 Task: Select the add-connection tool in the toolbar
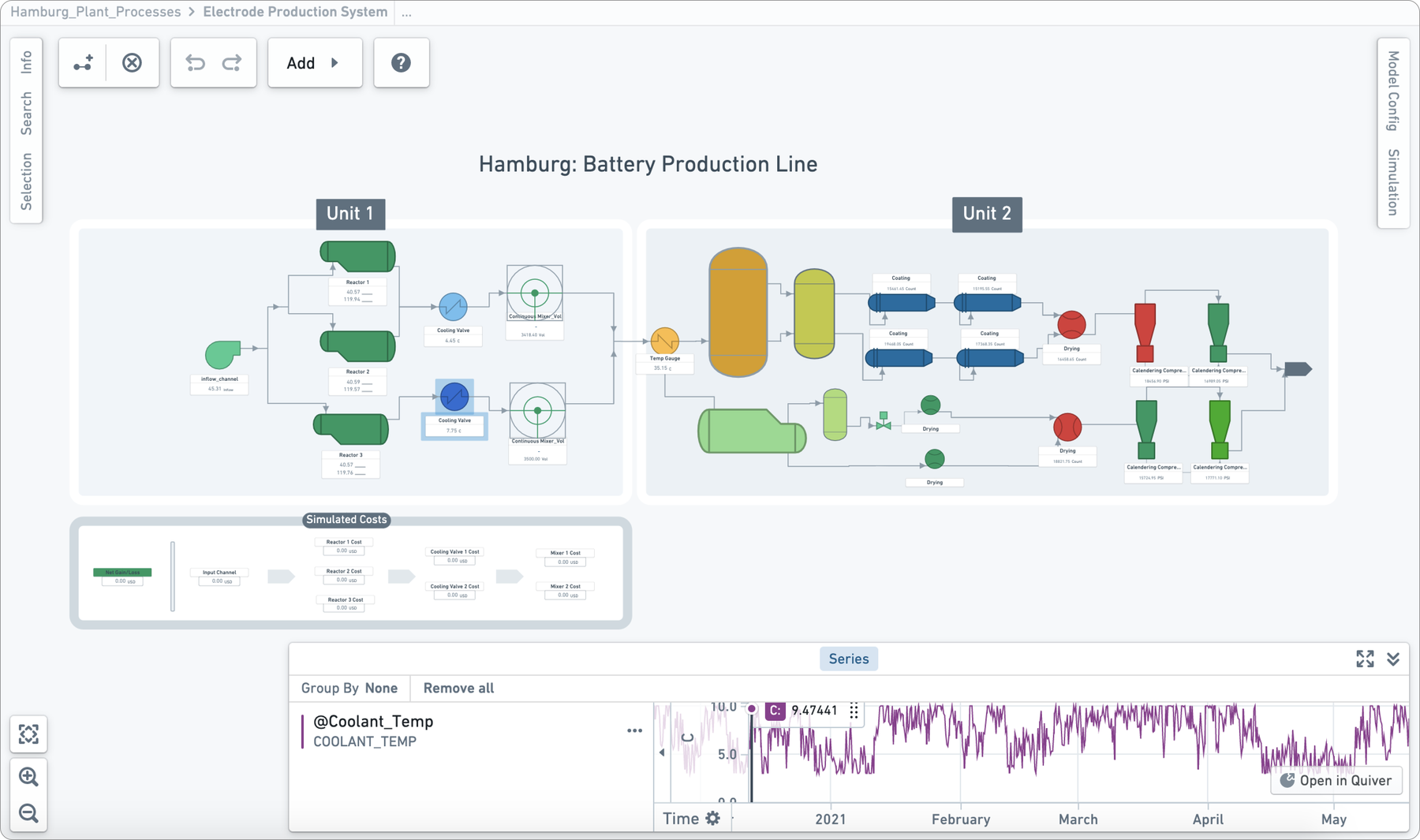84,62
